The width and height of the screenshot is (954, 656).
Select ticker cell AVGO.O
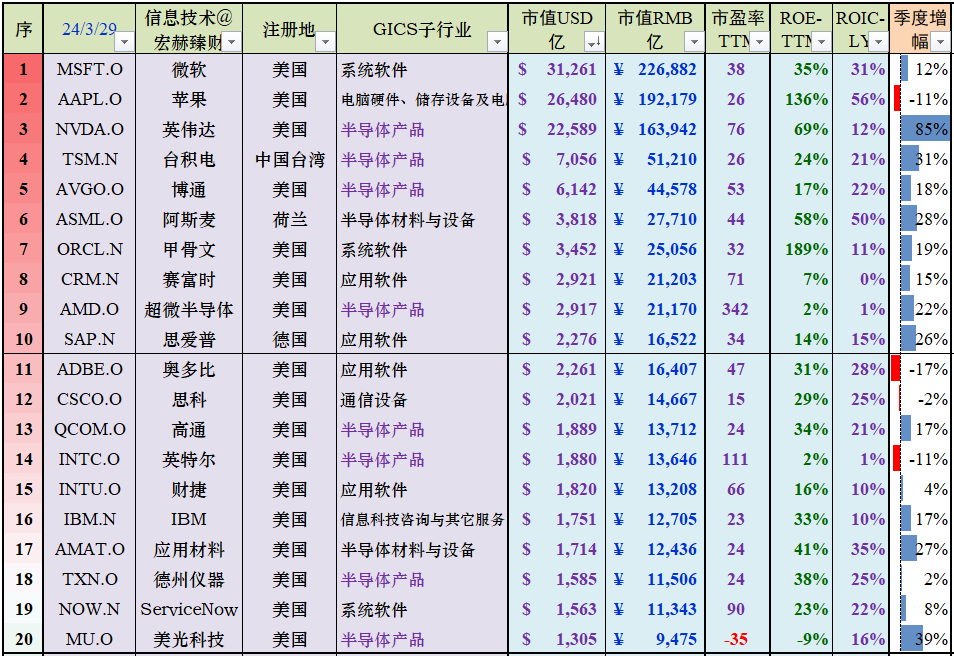[89, 189]
